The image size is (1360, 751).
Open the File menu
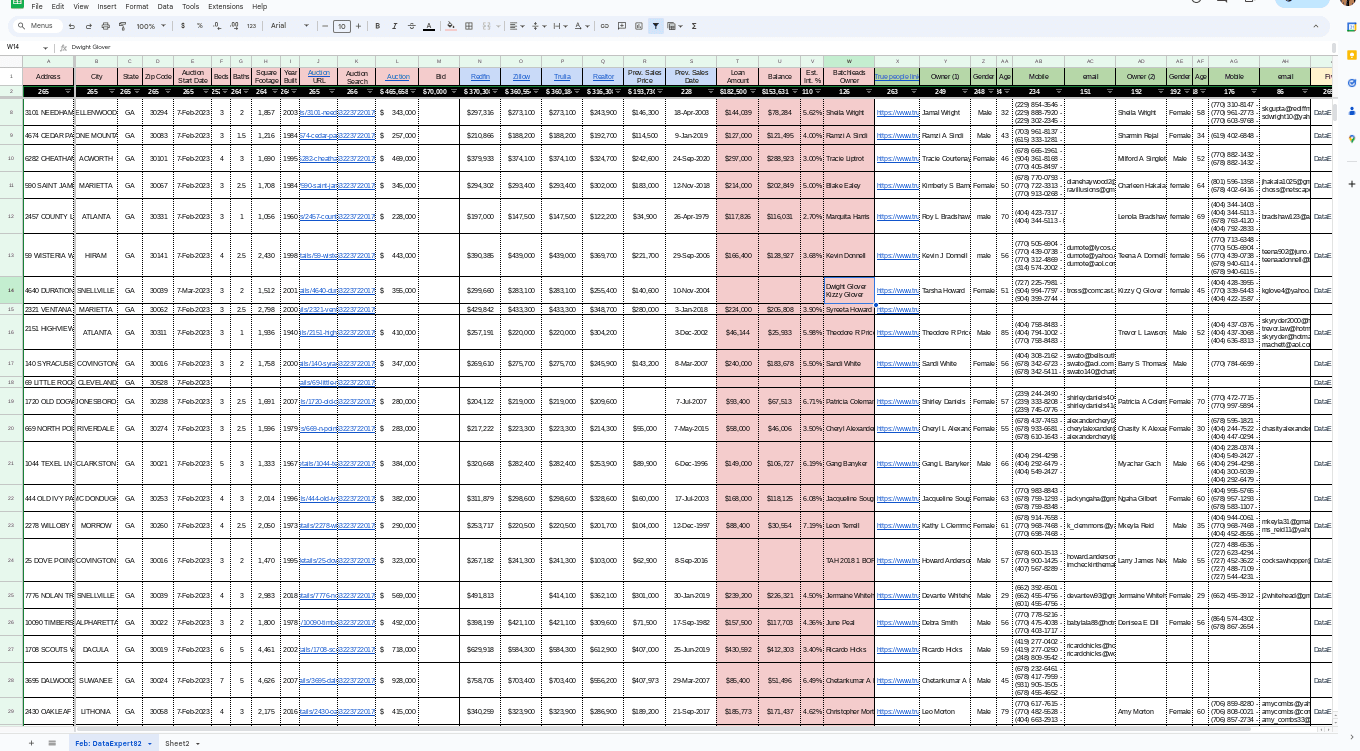(37, 6)
